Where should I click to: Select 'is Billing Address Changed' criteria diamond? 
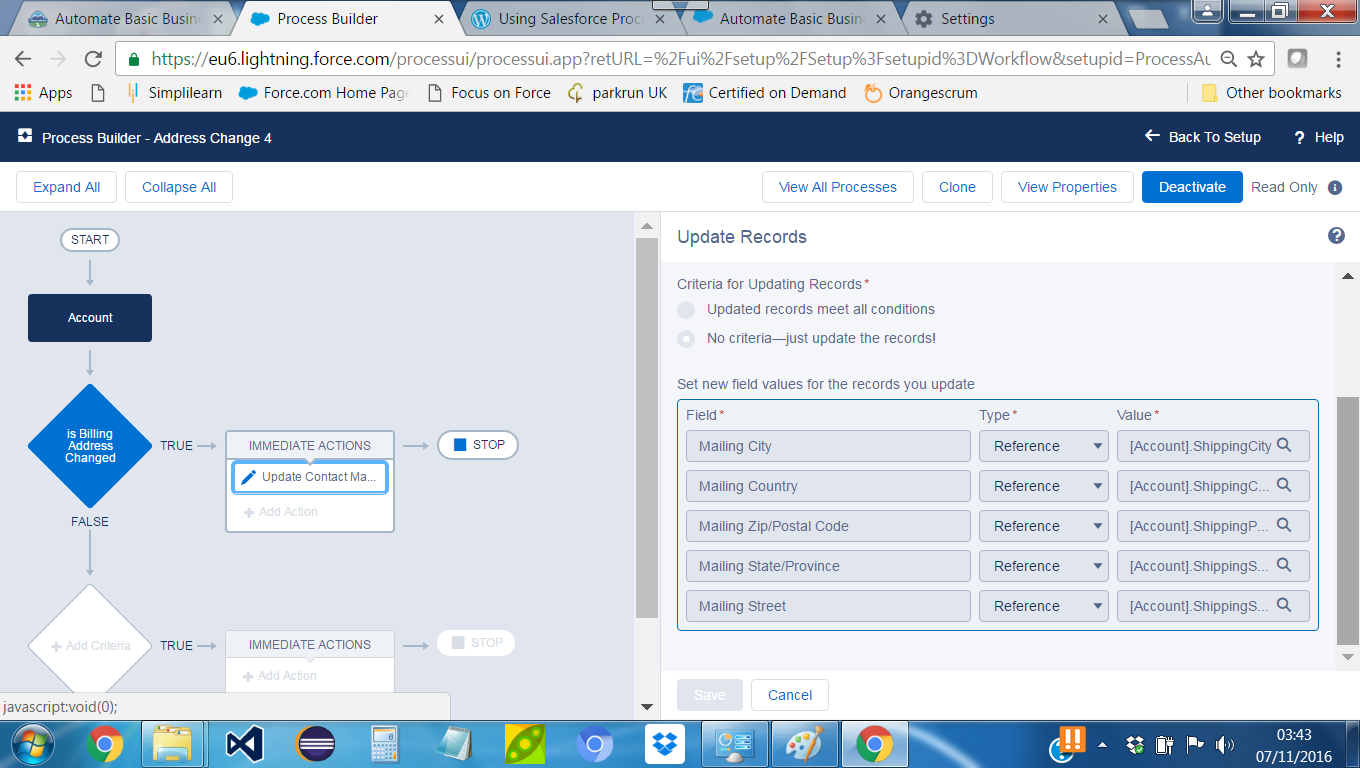tap(90, 446)
